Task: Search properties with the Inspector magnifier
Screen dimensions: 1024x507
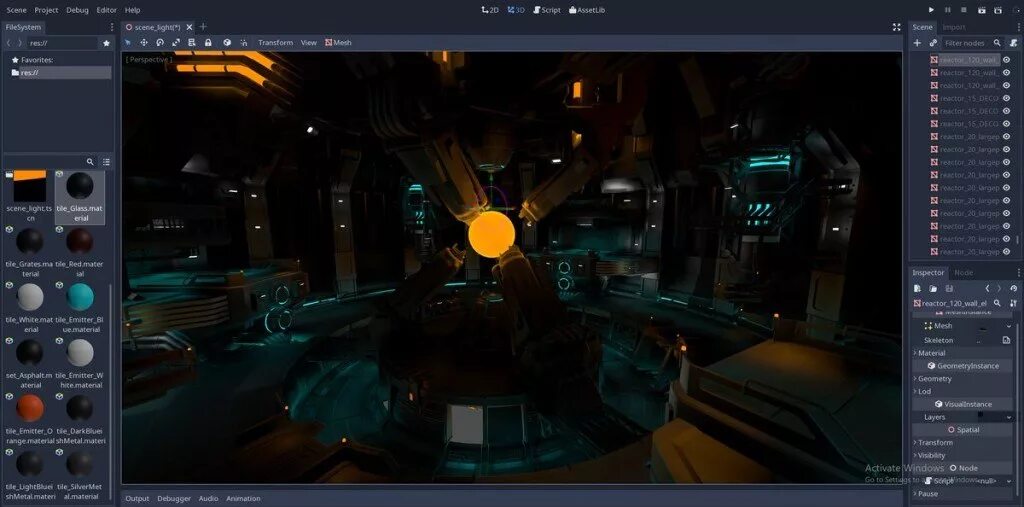Action: pyautogui.click(x=997, y=303)
